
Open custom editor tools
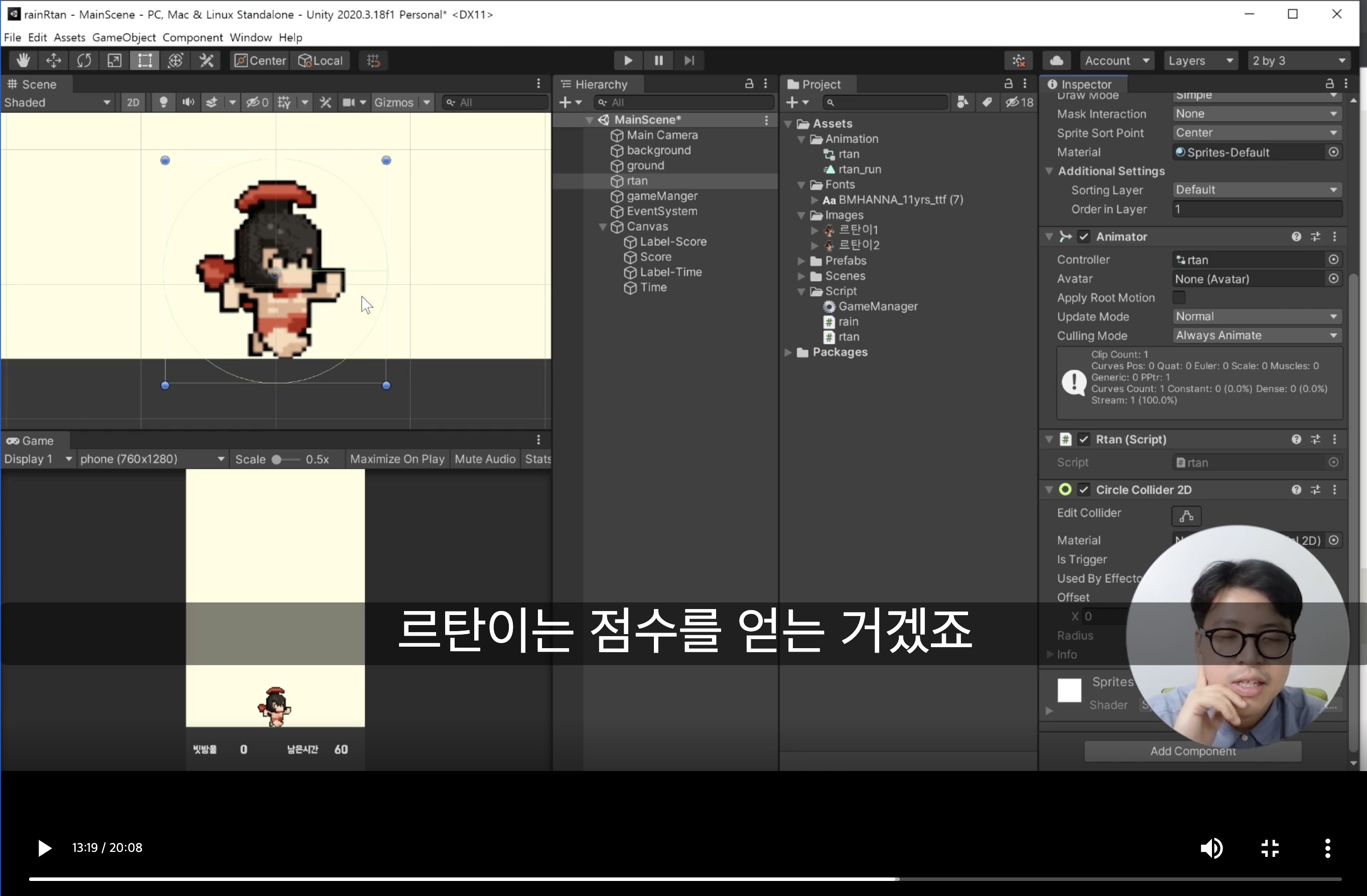(x=206, y=60)
